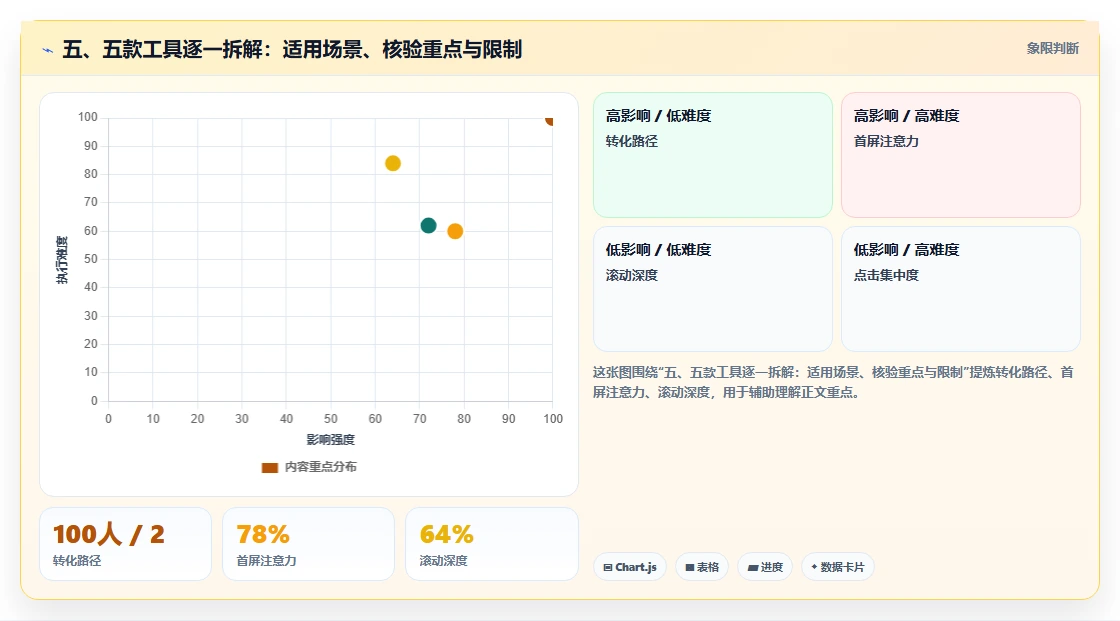Click the 滚动深度 text in quadrant card

(x=631, y=275)
